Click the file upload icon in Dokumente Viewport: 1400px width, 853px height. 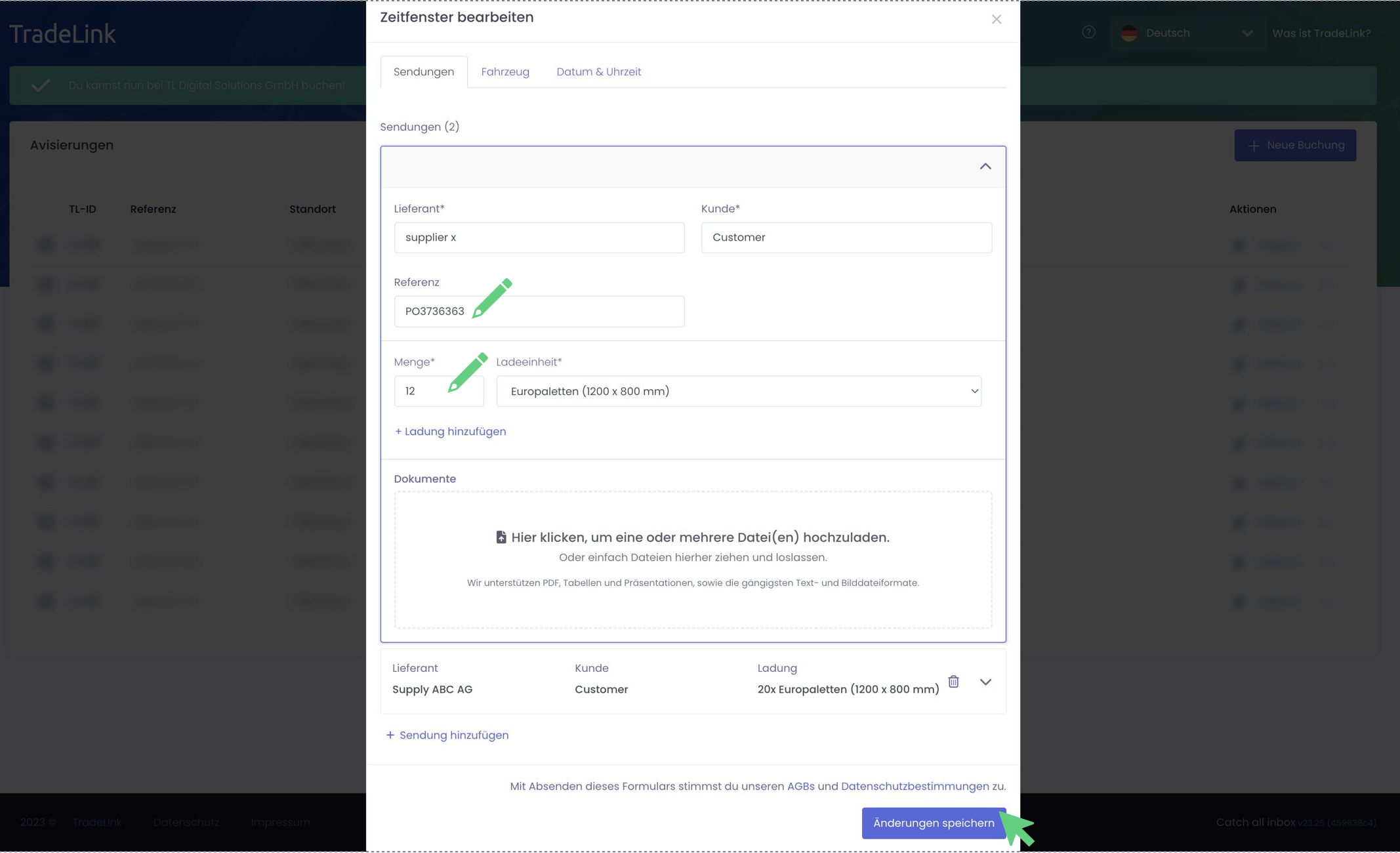(x=501, y=537)
